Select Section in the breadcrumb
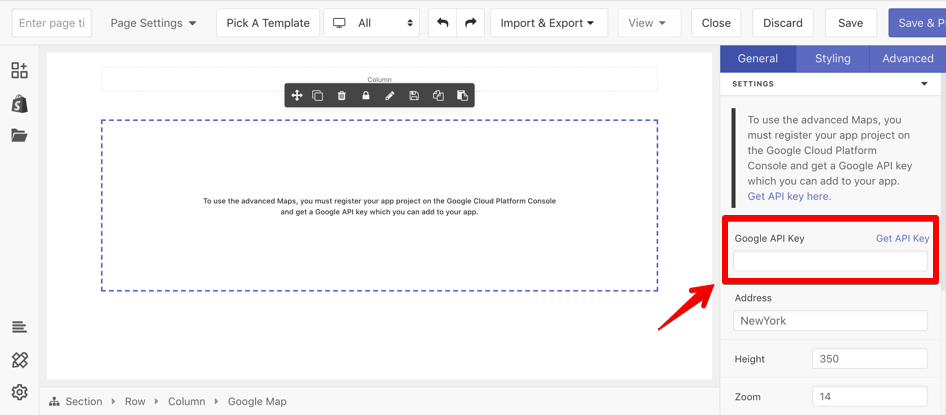The width and height of the screenshot is (946, 415). [83, 401]
